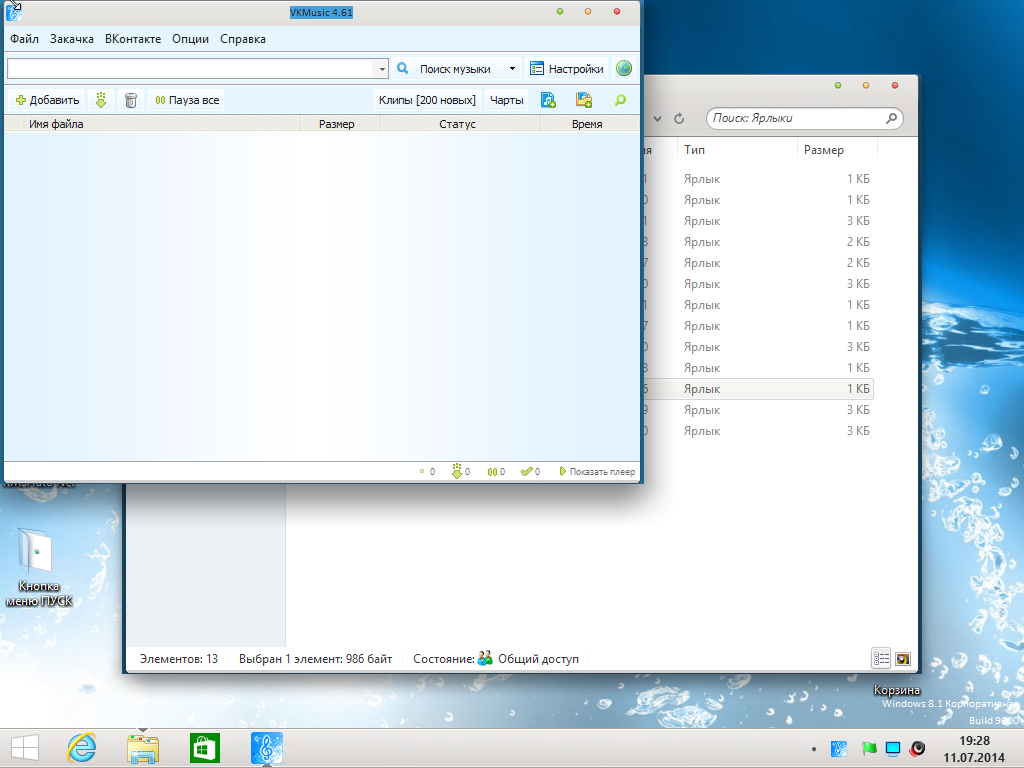Click the green download arrow toolbar icon
Screen dimensions: 1024x768
(101, 100)
